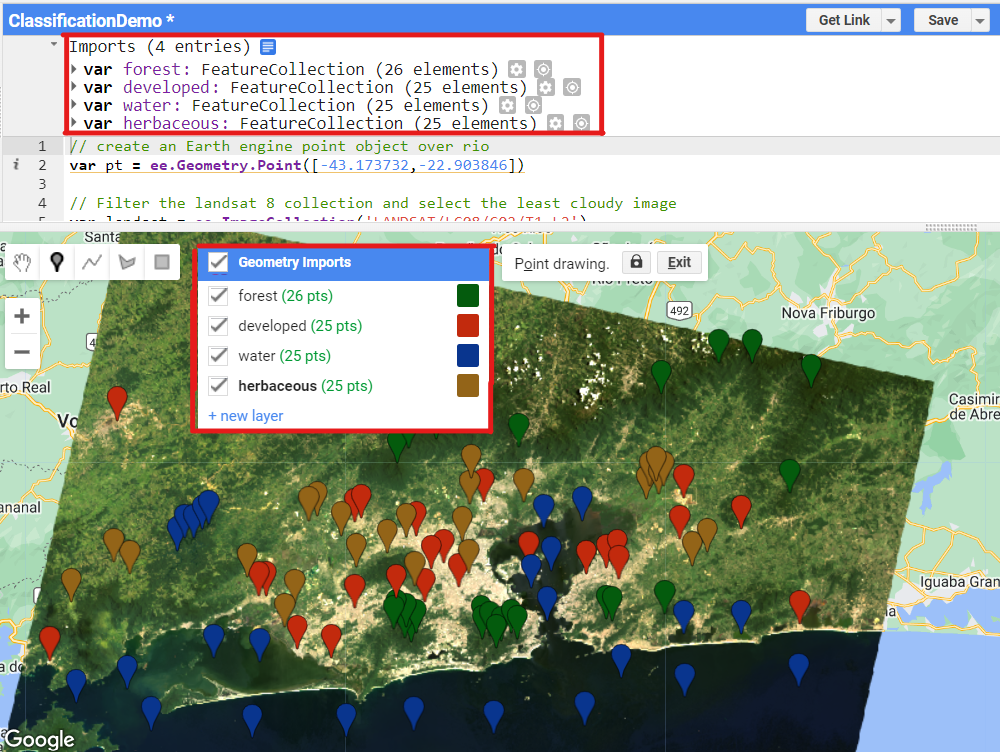Open settings gear for forest import
The height and width of the screenshot is (752, 1000).
[x=517, y=69]
